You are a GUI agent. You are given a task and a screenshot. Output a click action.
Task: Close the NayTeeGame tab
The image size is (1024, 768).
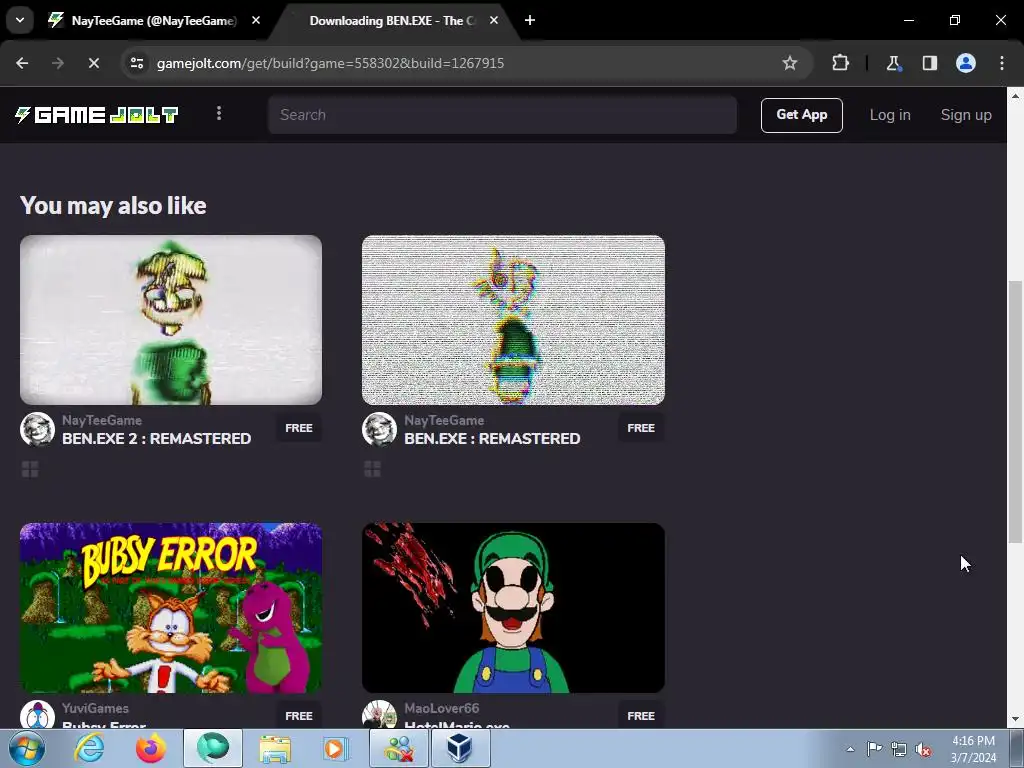(x=256, y=20)
